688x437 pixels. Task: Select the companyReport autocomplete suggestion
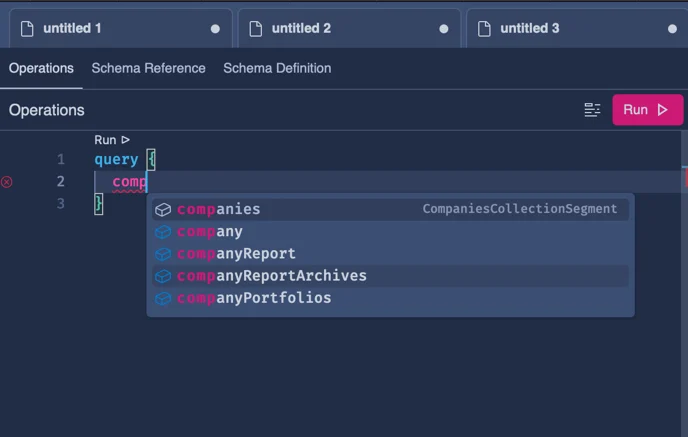[x=391, y=254]
